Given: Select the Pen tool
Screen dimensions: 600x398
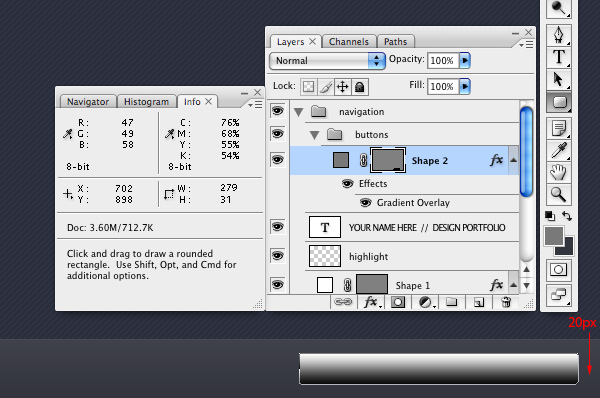Looking at the screenshot, I should (x=559, y=35).
